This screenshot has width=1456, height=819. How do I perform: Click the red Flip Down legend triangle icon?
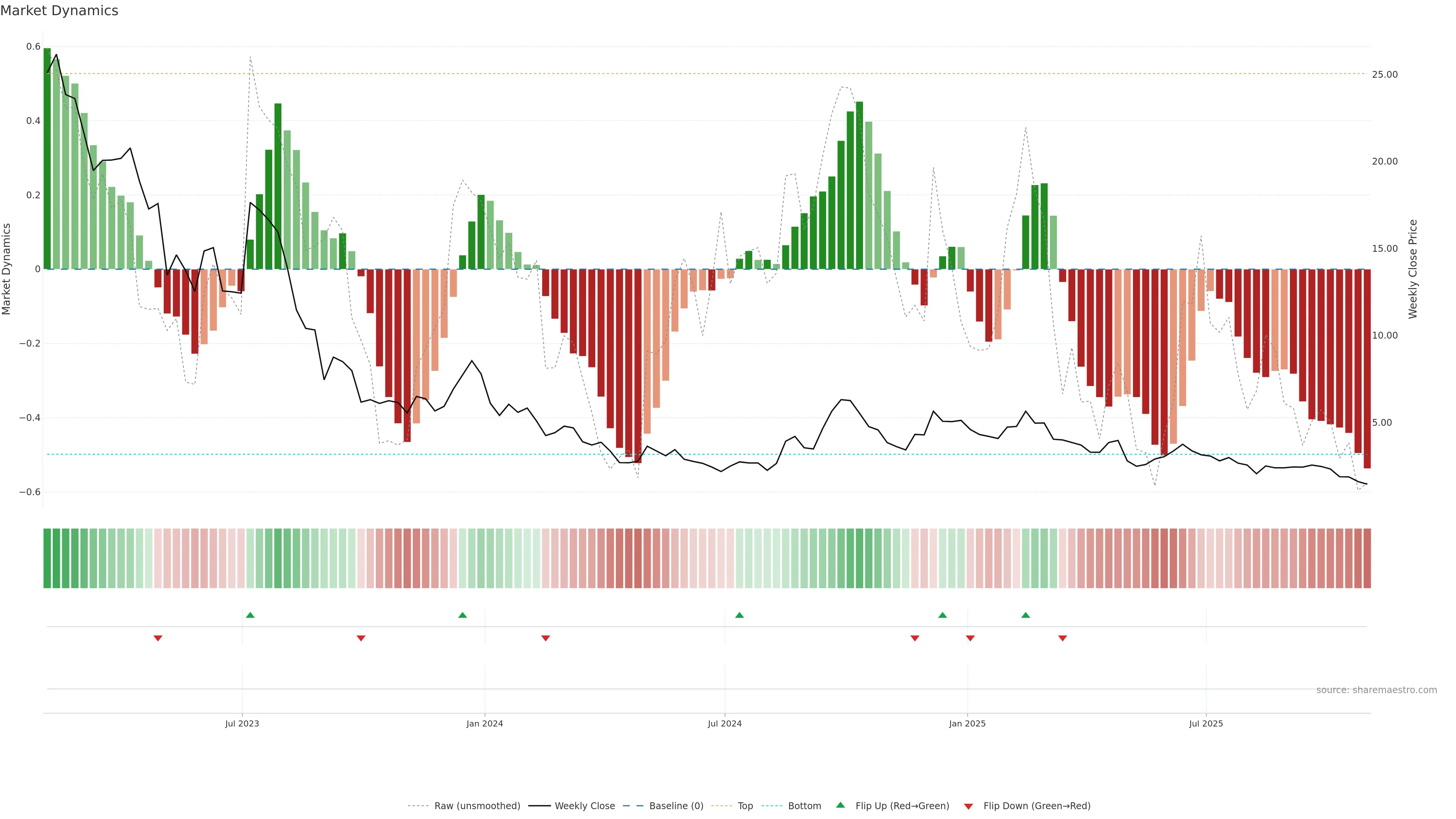pyautogui.click(x=968, y=806)
